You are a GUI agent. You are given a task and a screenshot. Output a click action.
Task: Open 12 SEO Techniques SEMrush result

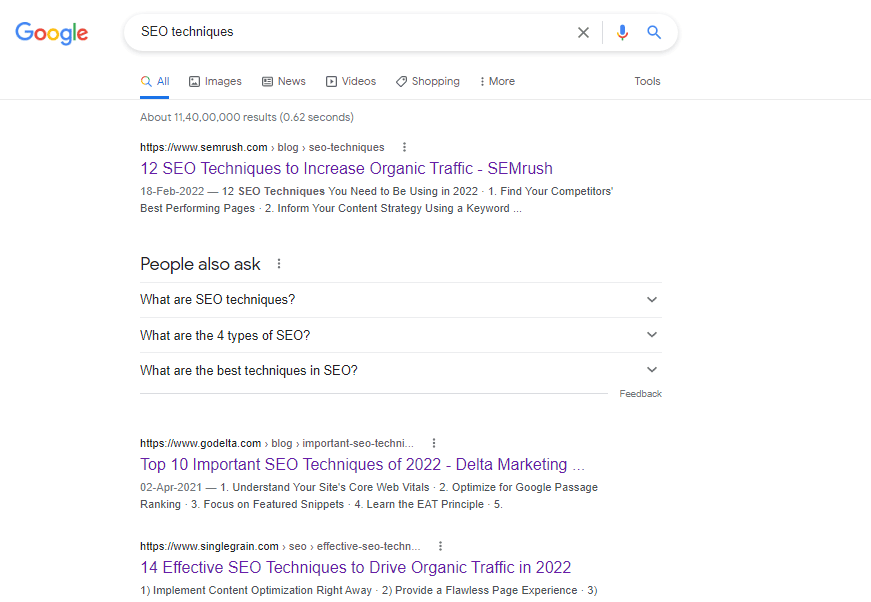coord(346,168)
